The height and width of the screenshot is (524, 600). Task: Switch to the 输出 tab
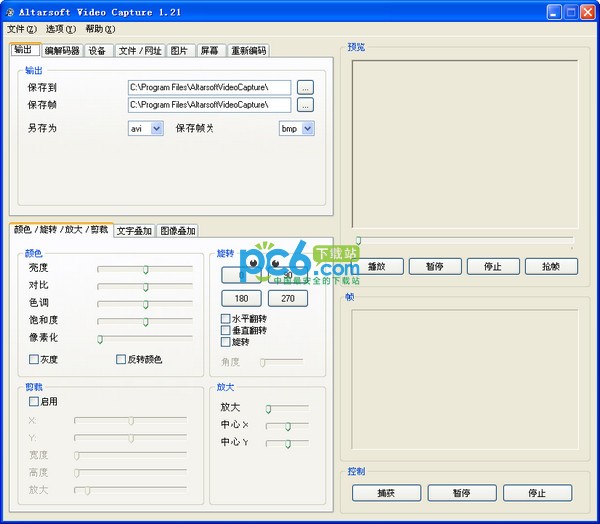[25, 50]
